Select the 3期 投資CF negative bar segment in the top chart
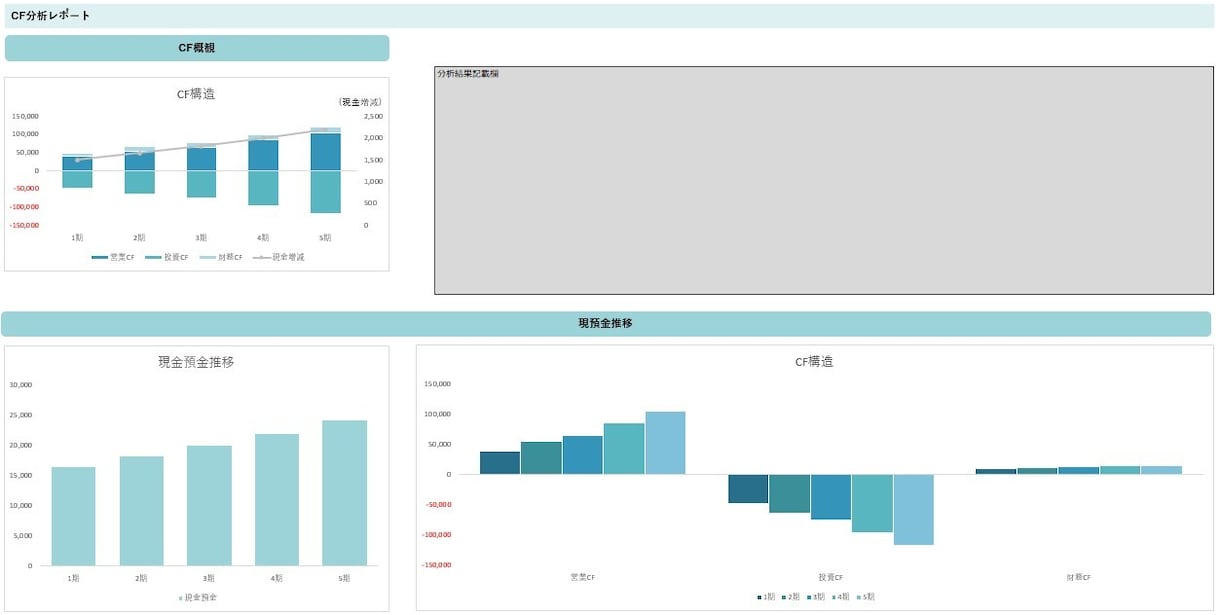Viewport: 1220px width, 615px height. point(201,184)
